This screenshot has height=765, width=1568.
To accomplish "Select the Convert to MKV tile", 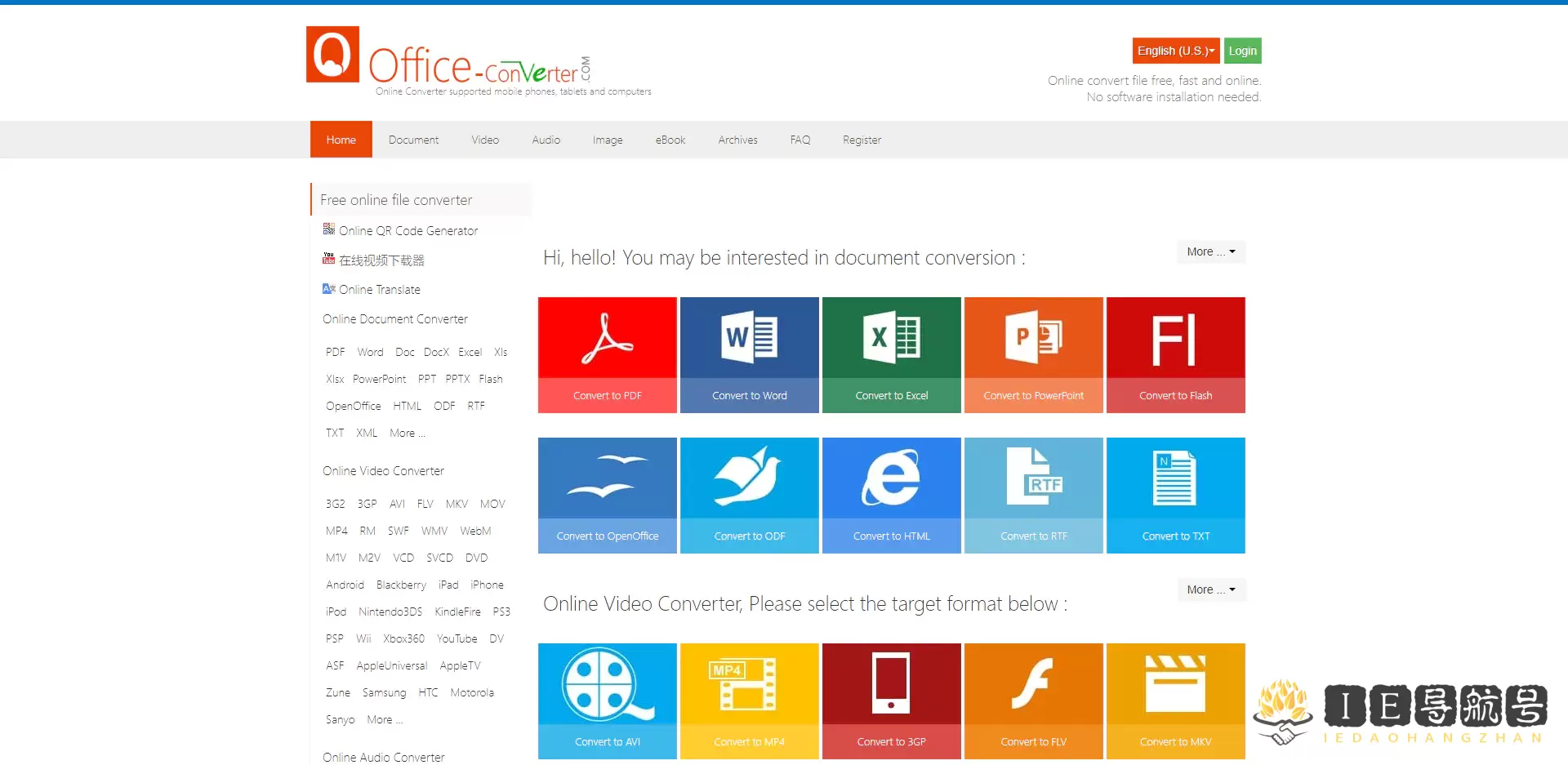I will (x=1175, y=701).
